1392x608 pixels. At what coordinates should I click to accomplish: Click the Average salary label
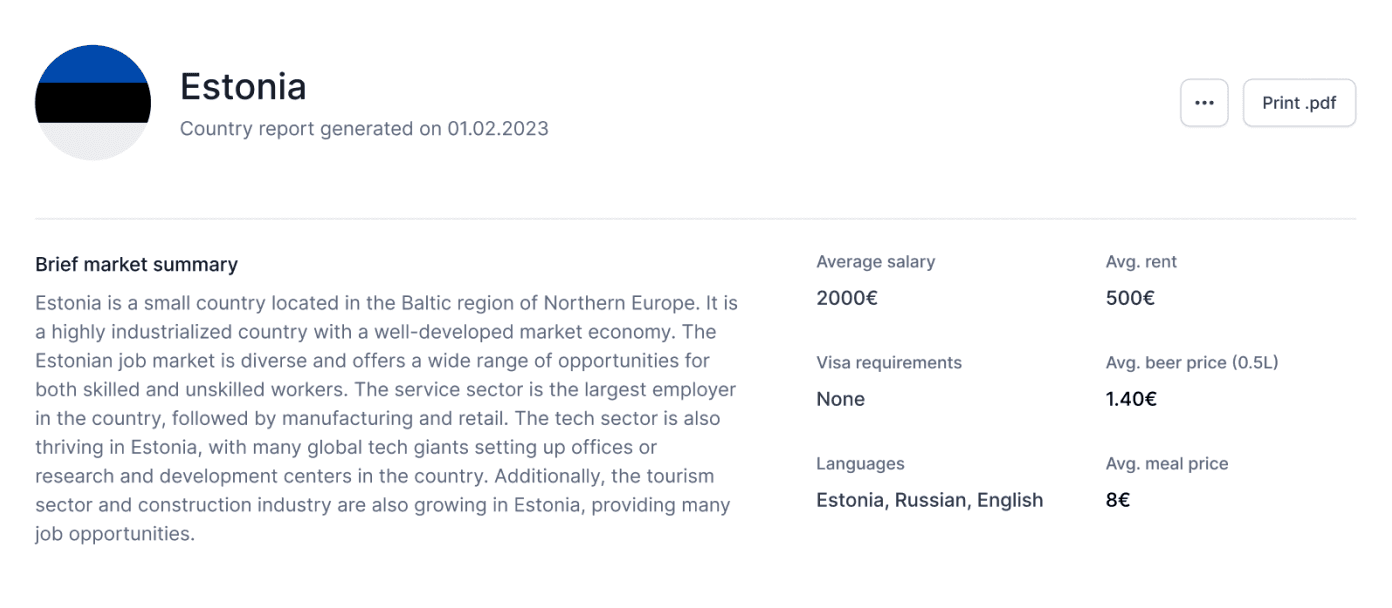(x=876, y=262)
